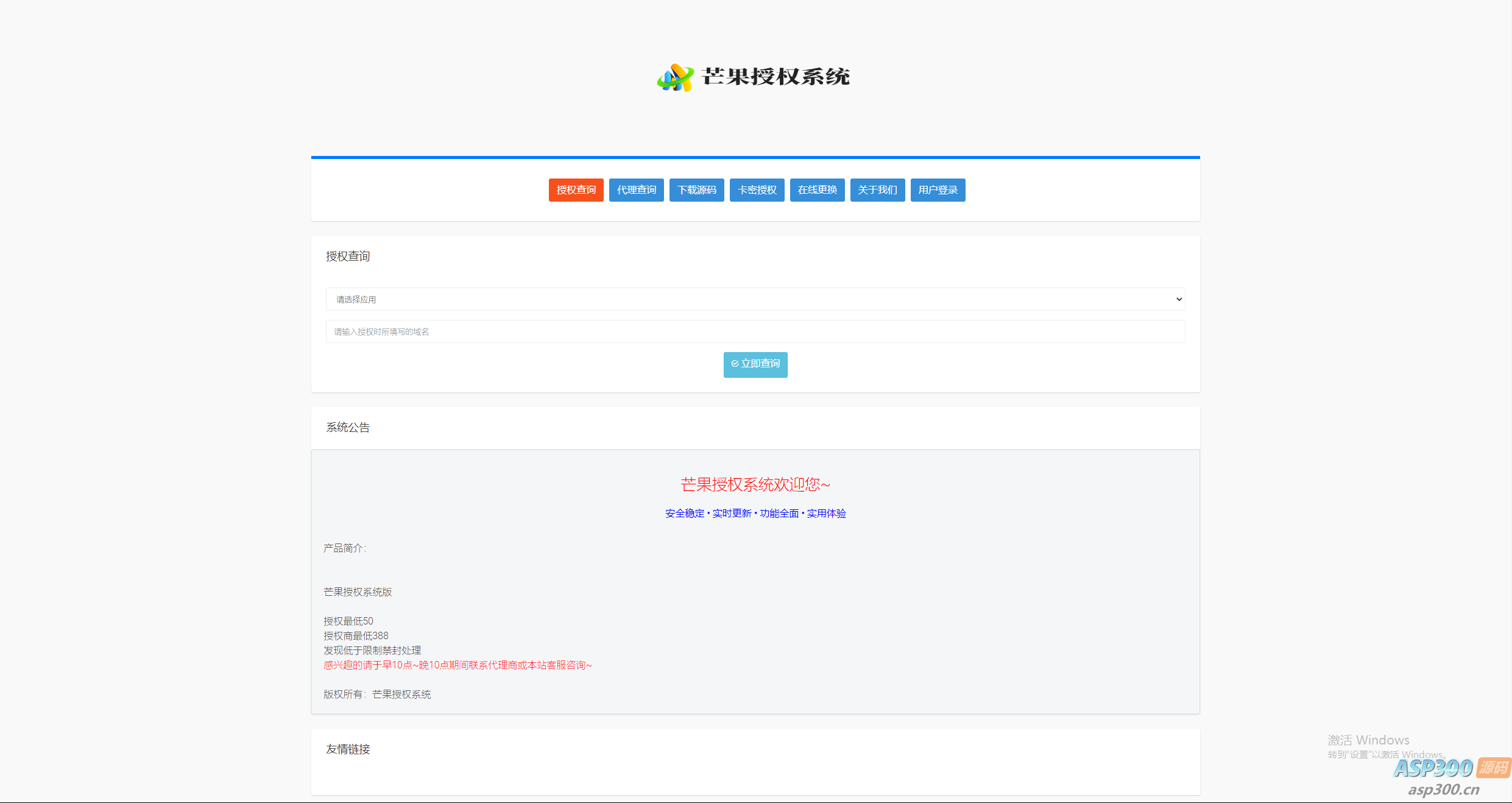Click the 芒果授权系统欢迎您 announcement heading
Image resolution: width=1512 pixels, height=803 pixels.
tap(755, 484)
